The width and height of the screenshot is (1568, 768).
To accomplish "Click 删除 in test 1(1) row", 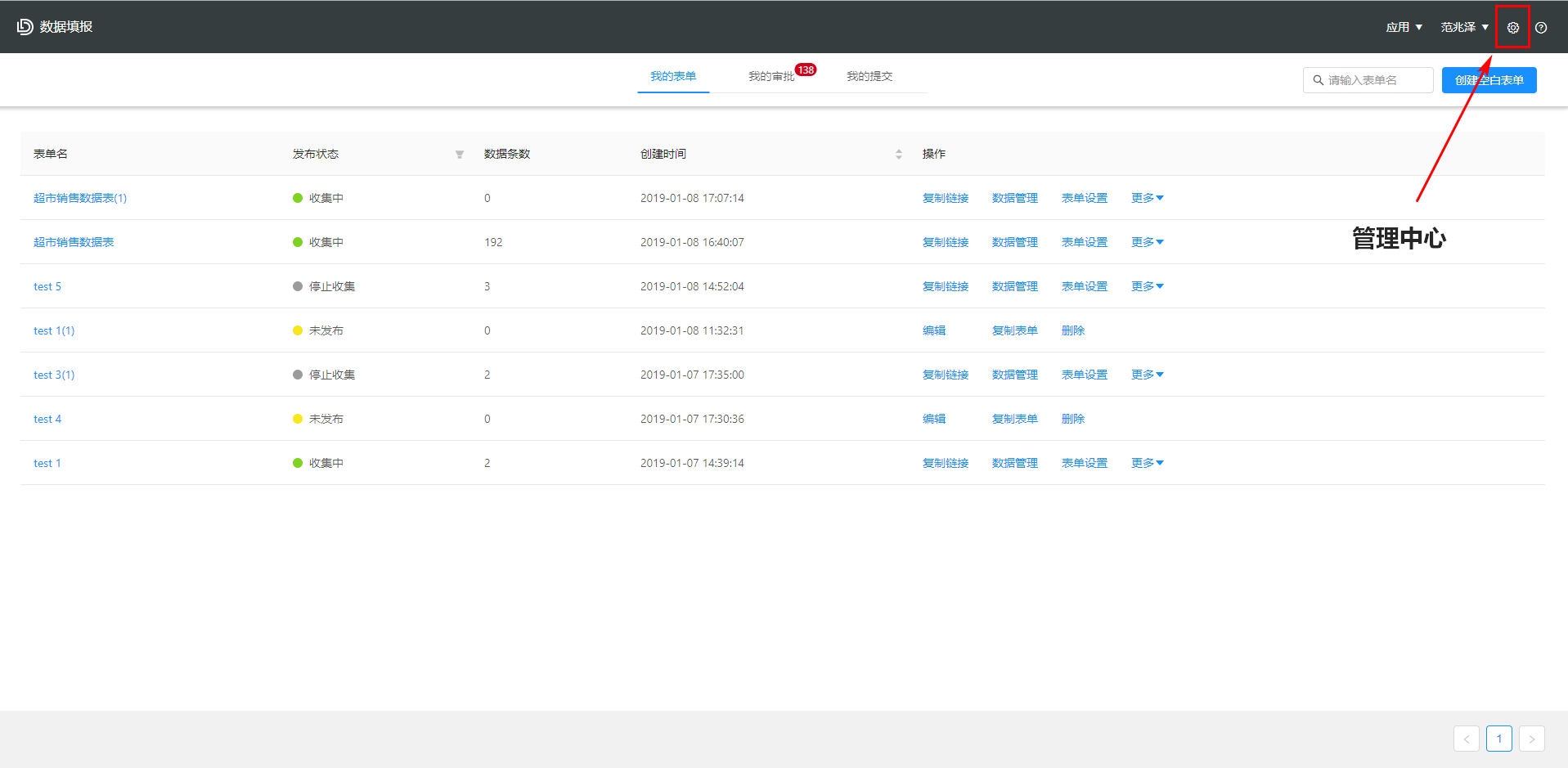I will (x=1073, y=330).
